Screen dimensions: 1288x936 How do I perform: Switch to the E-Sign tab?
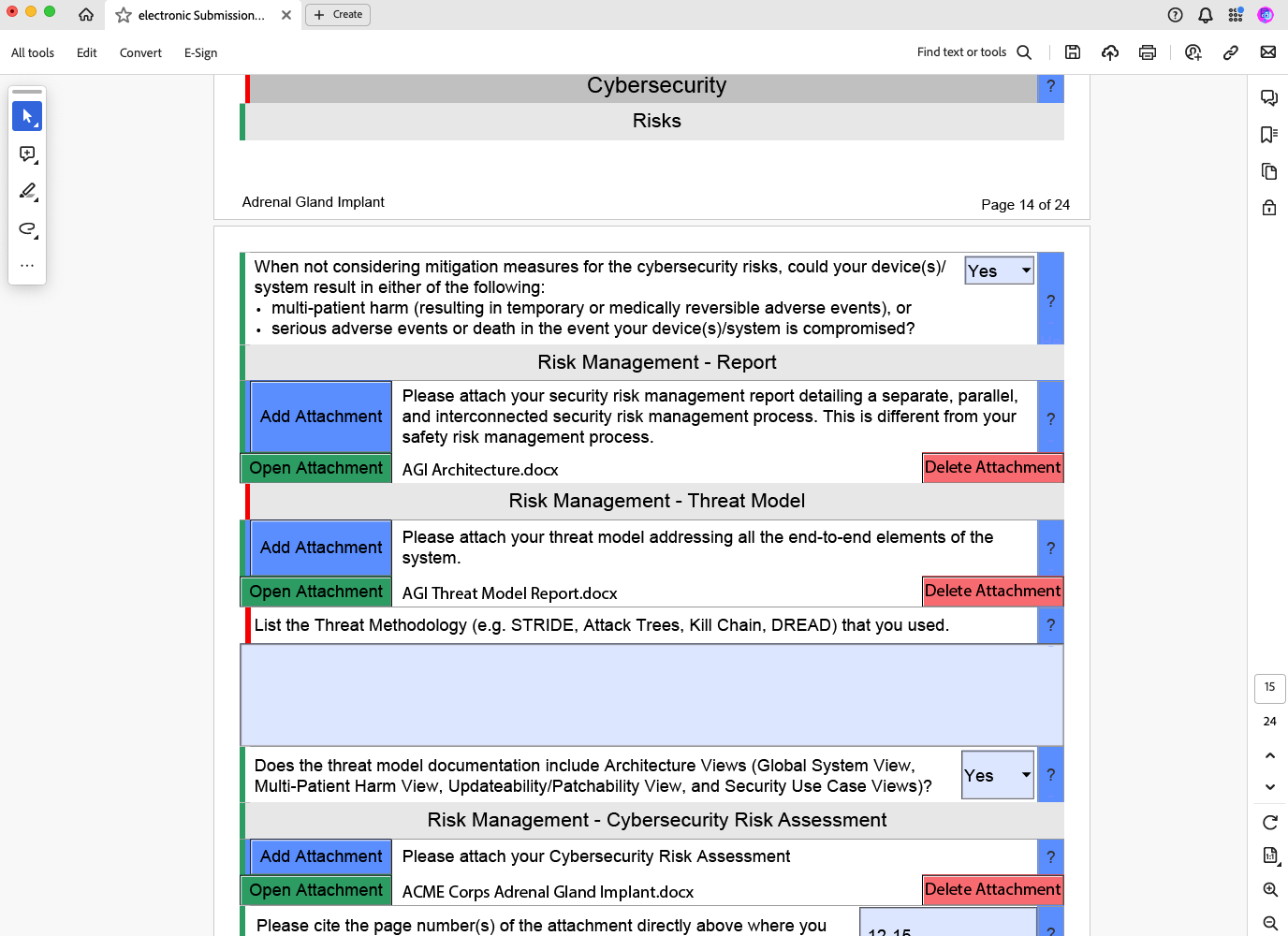coord(200,52)
